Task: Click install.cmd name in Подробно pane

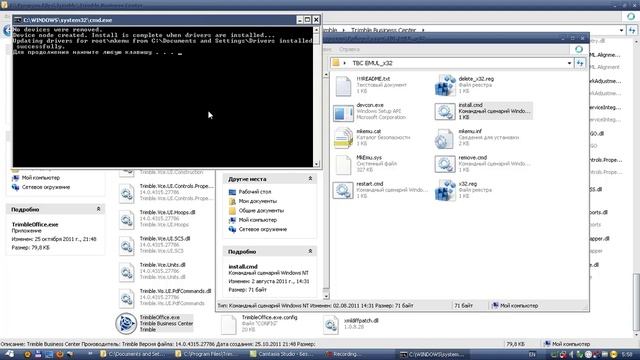Action: coord(243,267)
